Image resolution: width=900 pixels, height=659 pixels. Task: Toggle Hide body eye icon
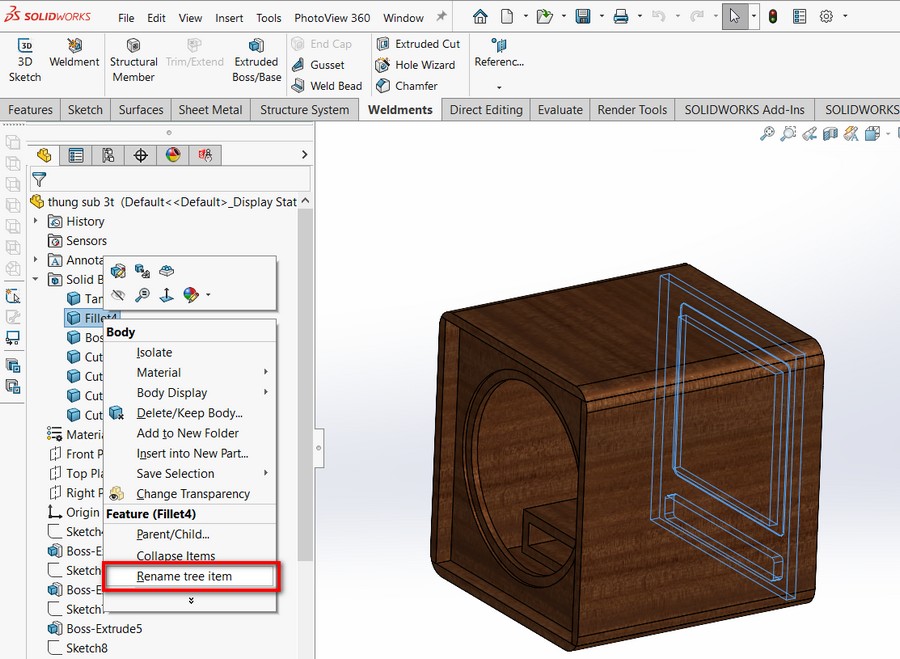(118, 295)
